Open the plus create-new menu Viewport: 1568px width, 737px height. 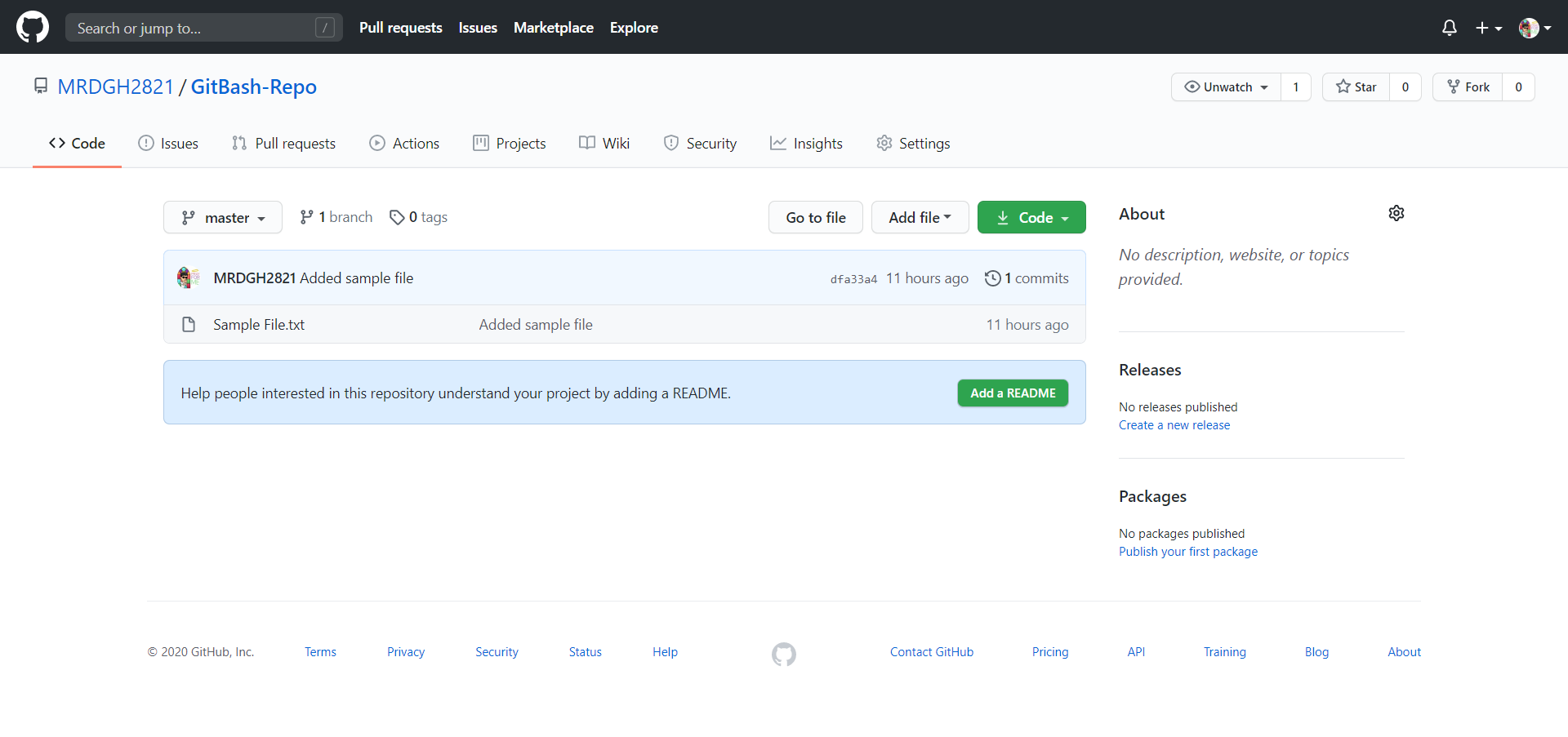[1489, 28]
